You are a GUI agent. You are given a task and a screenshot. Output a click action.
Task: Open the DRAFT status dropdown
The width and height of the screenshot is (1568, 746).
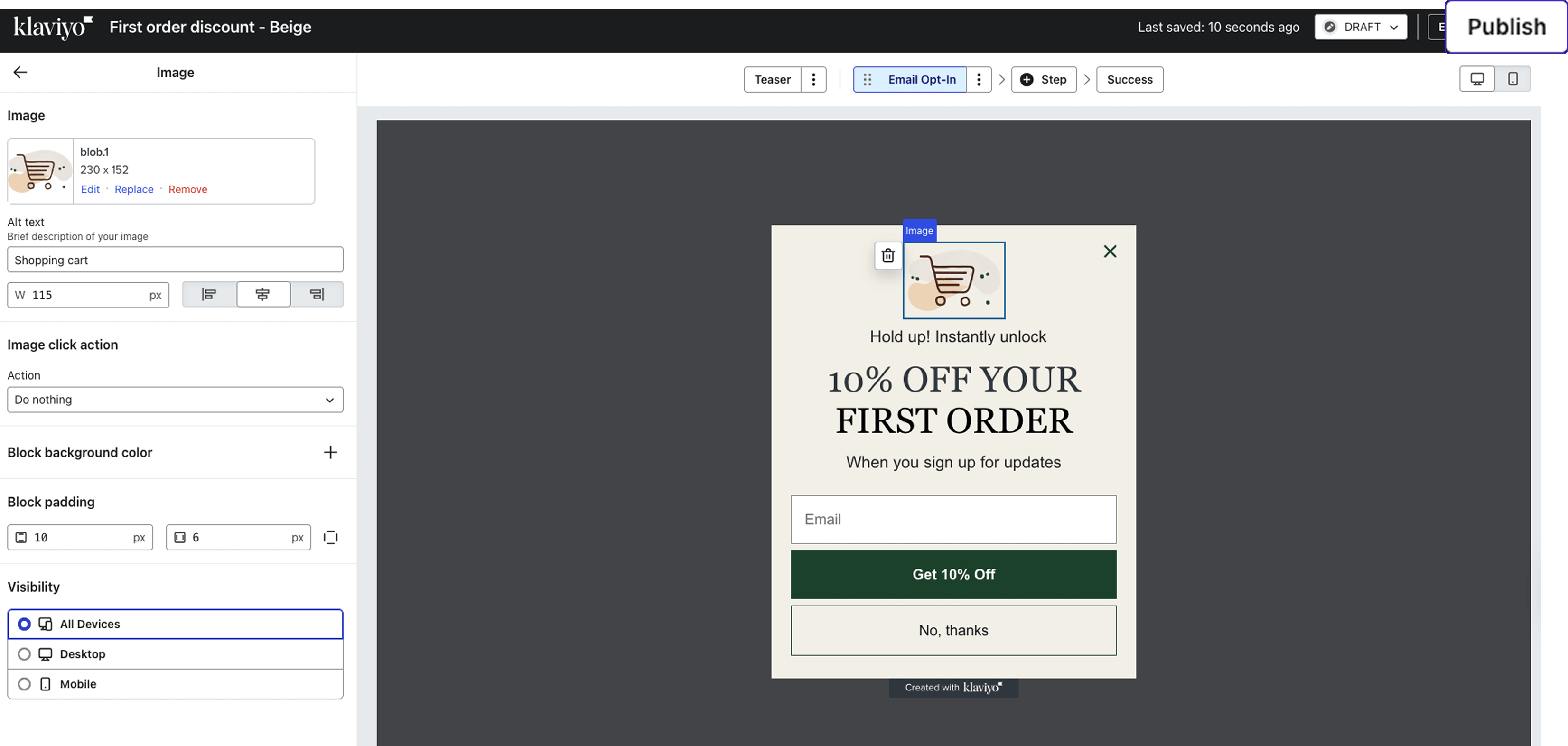1361,27
